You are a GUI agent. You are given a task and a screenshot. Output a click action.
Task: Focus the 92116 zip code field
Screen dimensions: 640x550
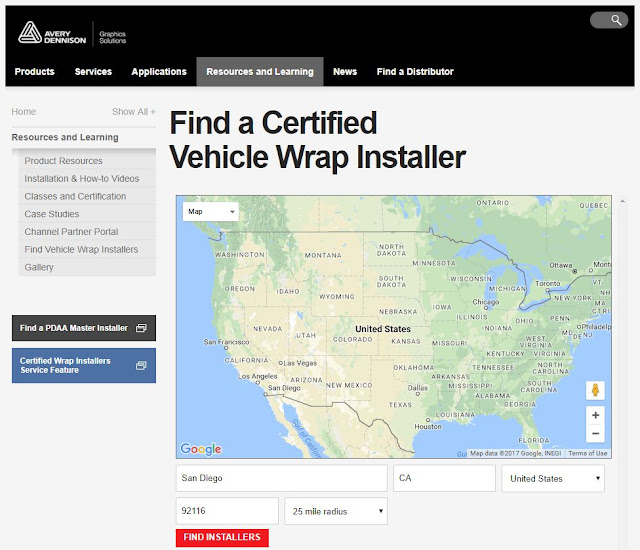[227, 511]
